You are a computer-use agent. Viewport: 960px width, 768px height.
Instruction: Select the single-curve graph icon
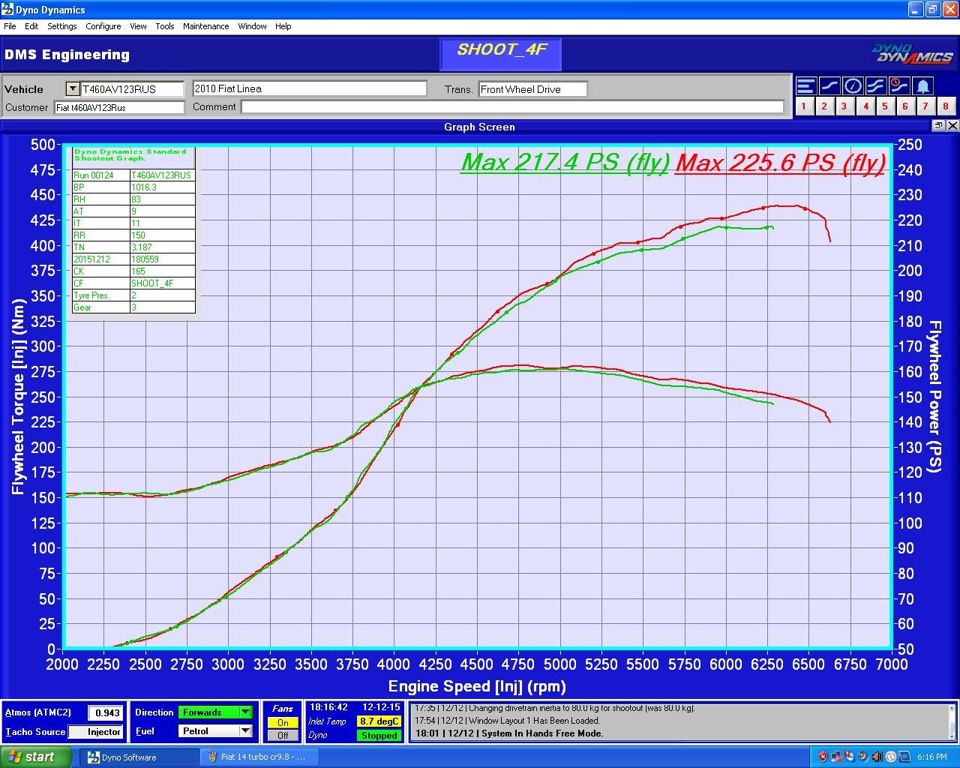[x=829, y=86]
